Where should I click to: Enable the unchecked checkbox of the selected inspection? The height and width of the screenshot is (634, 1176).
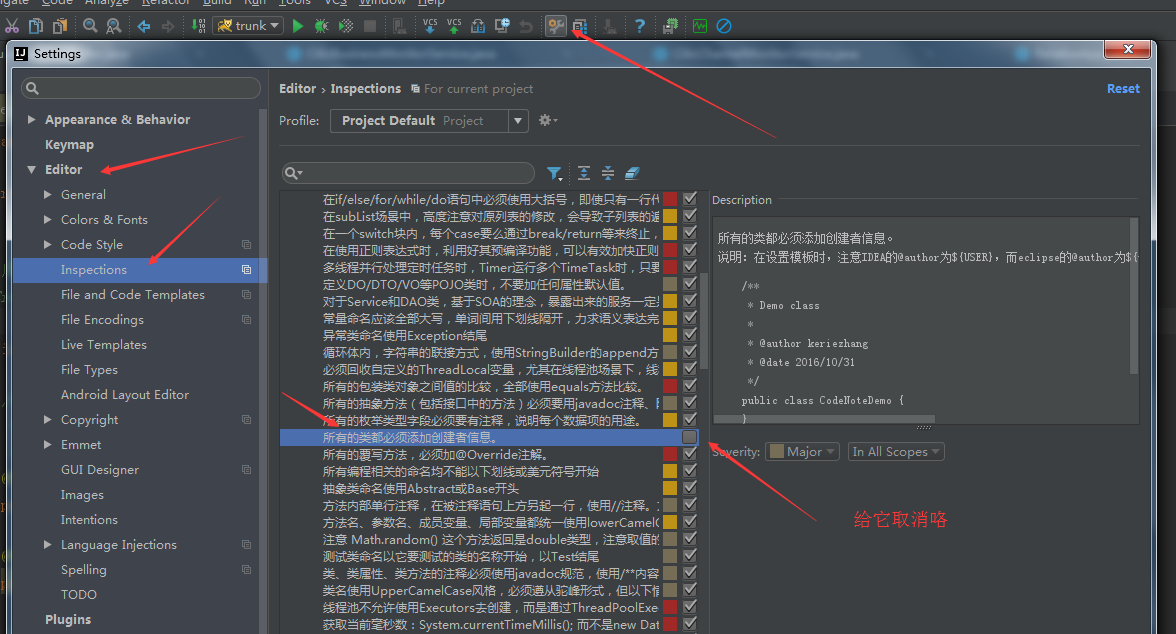point(689,437)
